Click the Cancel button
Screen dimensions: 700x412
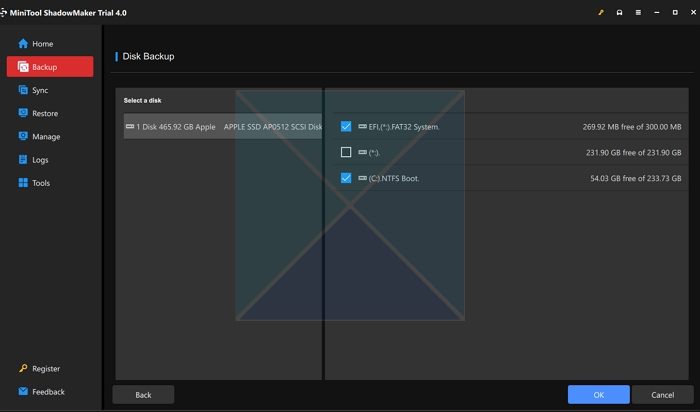coord(662,395)
